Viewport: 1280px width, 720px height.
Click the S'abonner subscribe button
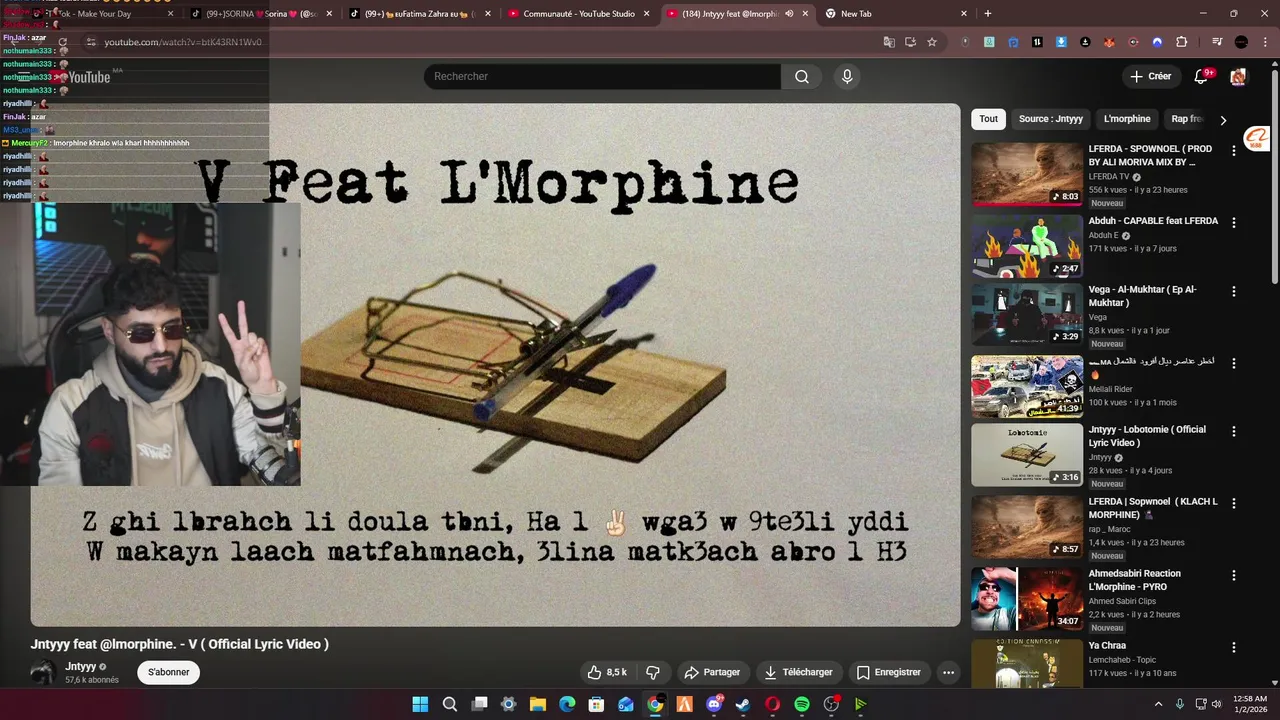coord(168,672)
